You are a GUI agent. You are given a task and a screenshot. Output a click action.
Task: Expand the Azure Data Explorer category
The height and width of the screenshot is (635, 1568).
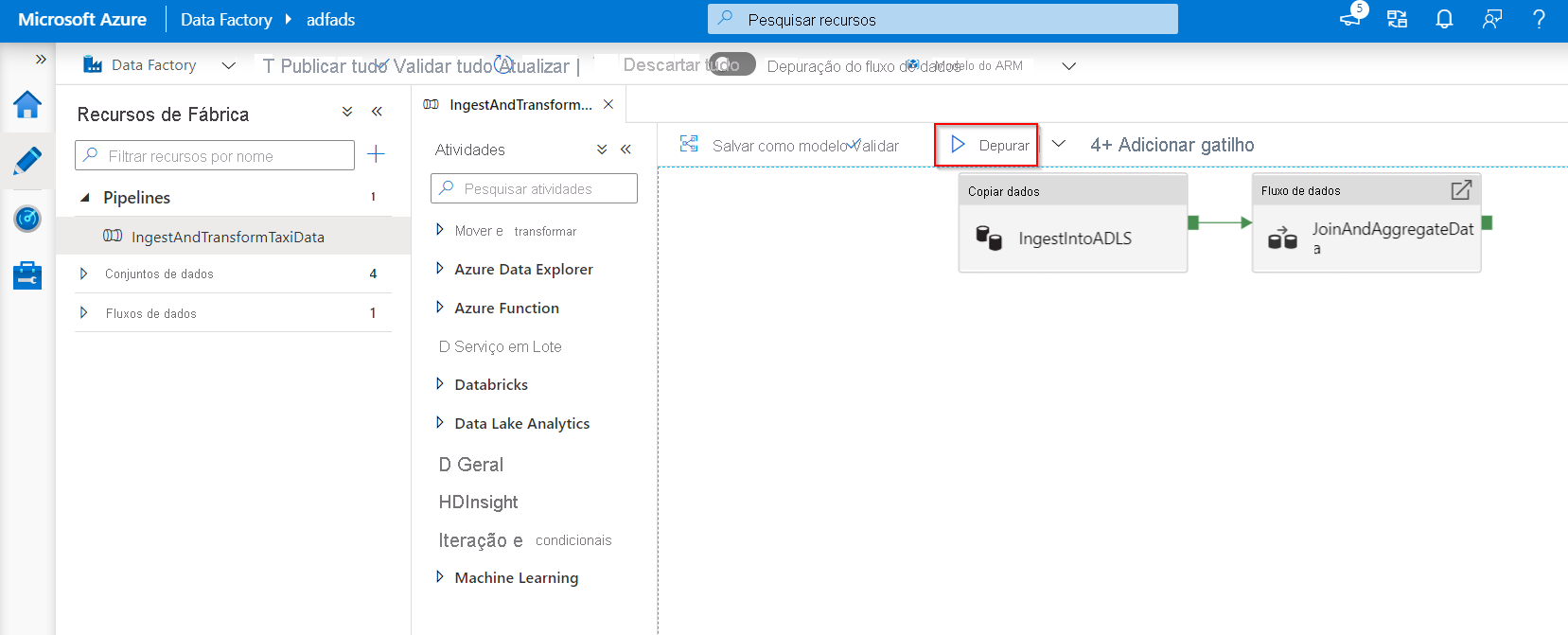(x=439, y=268)
